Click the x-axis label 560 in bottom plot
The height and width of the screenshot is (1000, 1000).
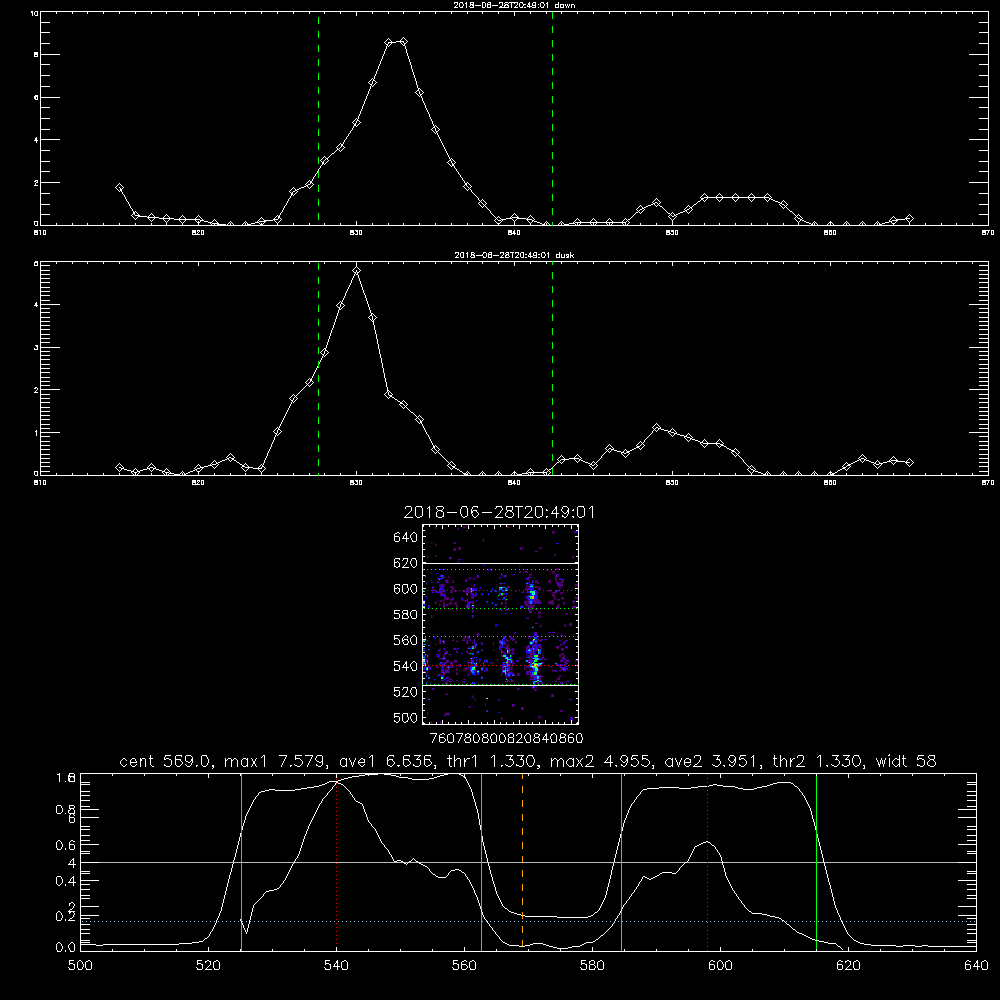pyautogui.click(x=464, y=966)
